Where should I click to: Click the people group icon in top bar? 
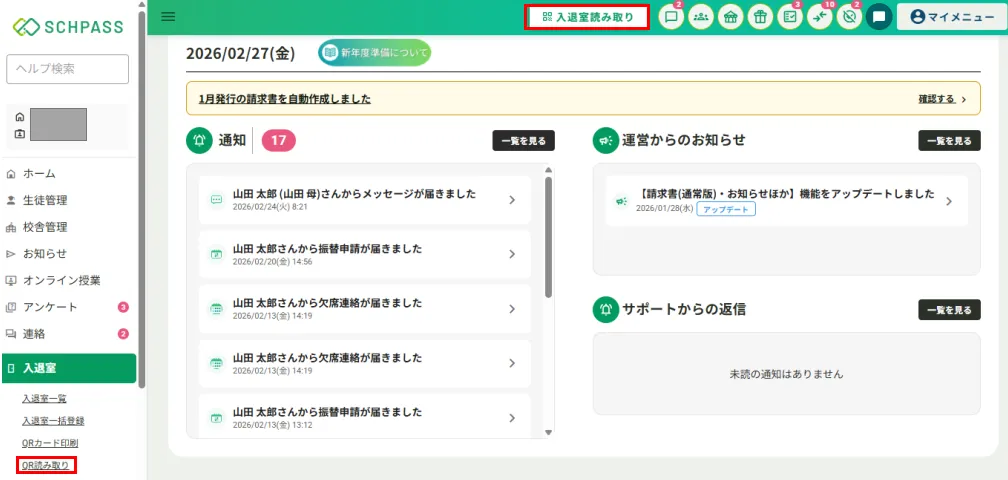tap(701, 17)
